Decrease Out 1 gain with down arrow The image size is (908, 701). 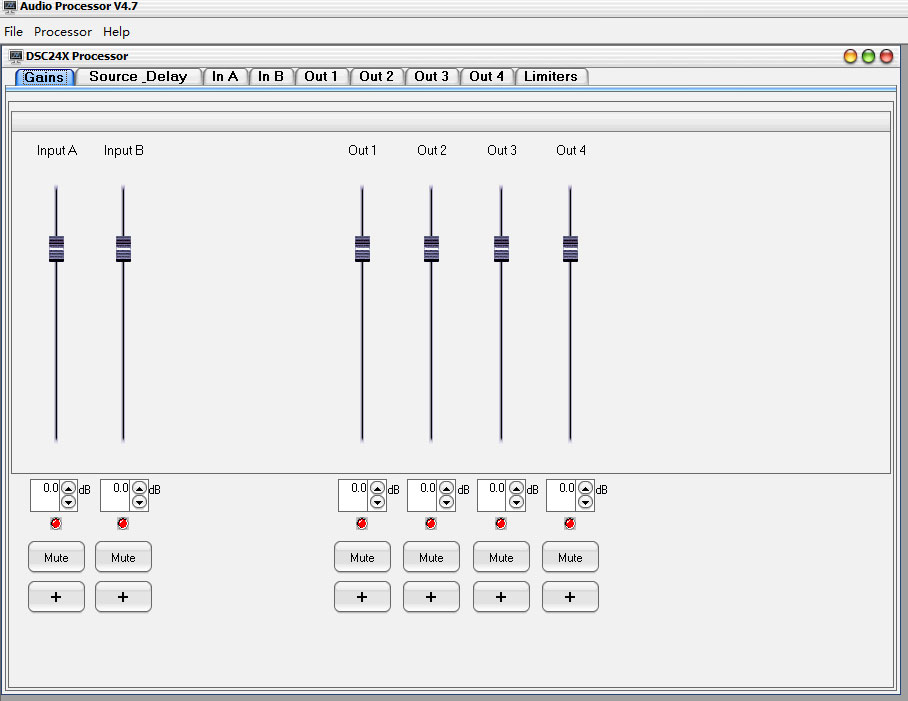coord(378,502)
